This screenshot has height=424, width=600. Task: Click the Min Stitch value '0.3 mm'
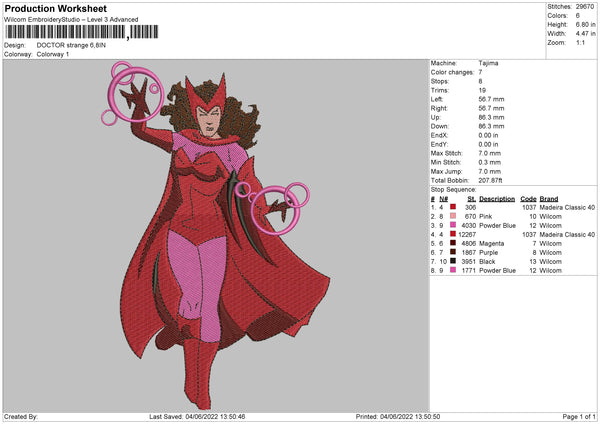coord(489,162)
